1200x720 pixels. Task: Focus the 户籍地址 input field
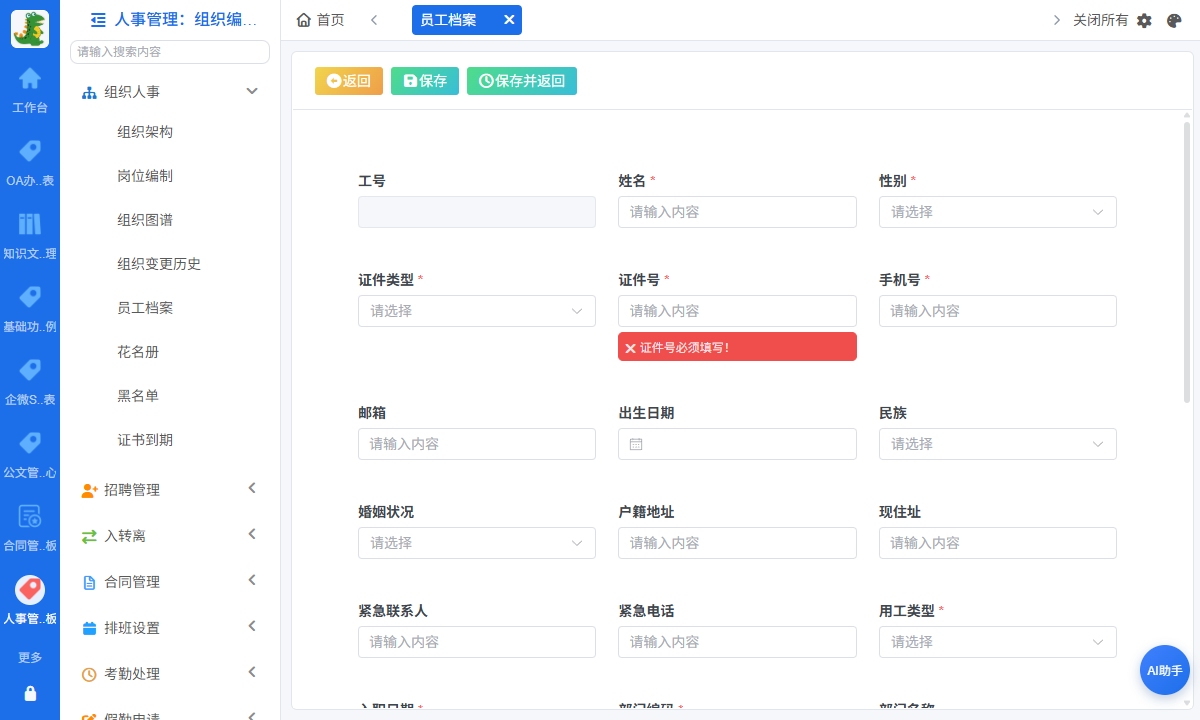[x=737, y=543]
